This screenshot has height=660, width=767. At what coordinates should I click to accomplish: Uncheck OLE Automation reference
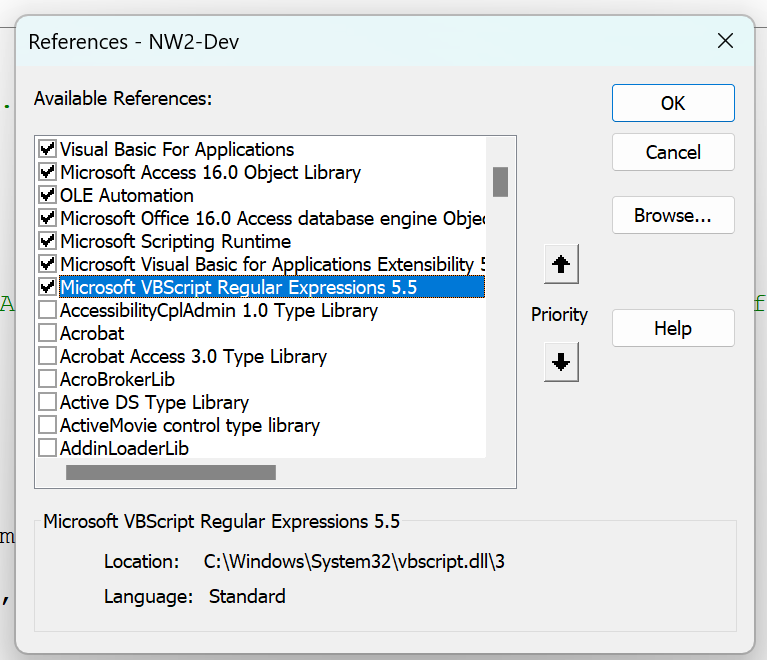pyautogui.click(x=47, y=195)
